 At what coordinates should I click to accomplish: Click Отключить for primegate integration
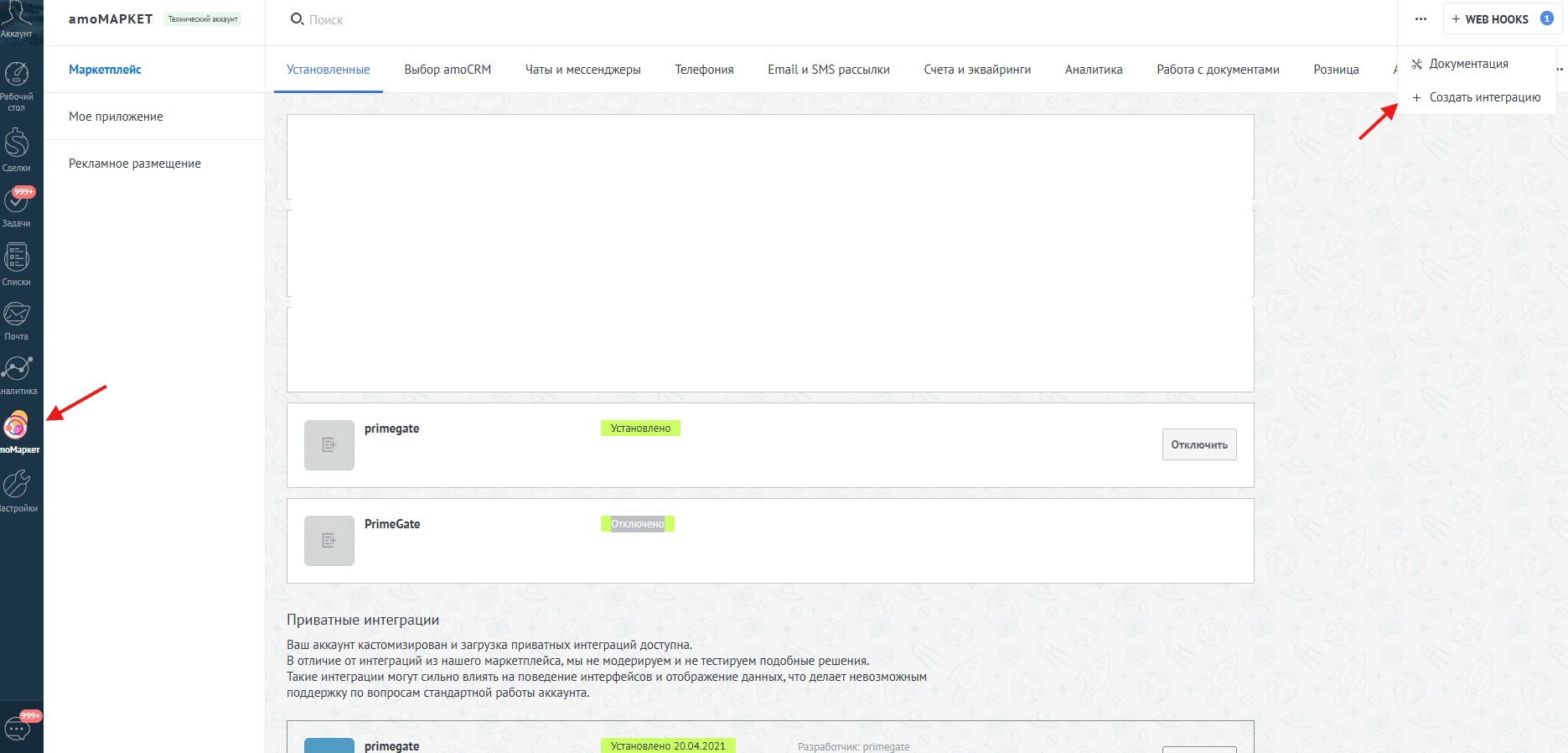pyautogui.click(x=1199, y=444)
